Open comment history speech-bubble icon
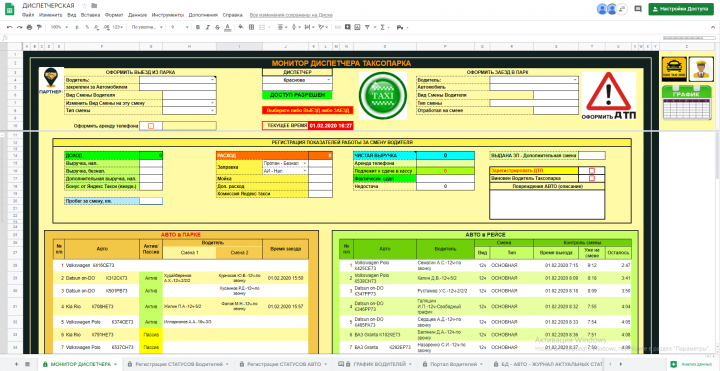 coord(637,9)
